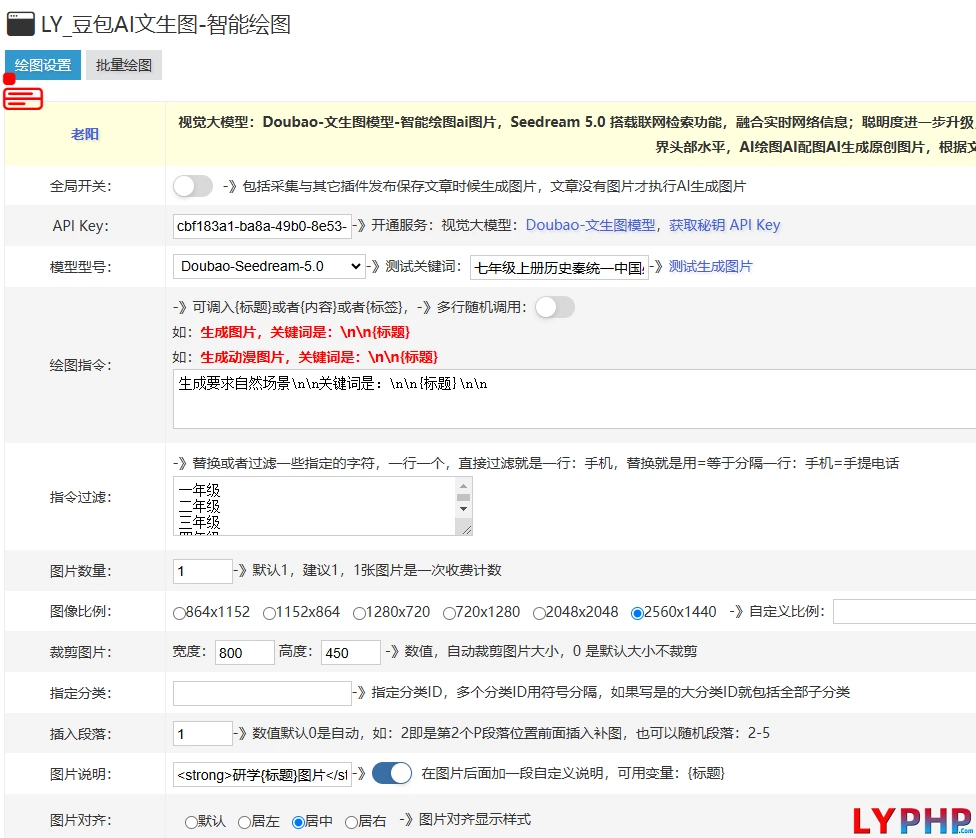Click the down arrow in the 指令过滤 scrollbar
This screenshot has height=838, width=976.
pos(463,508)
